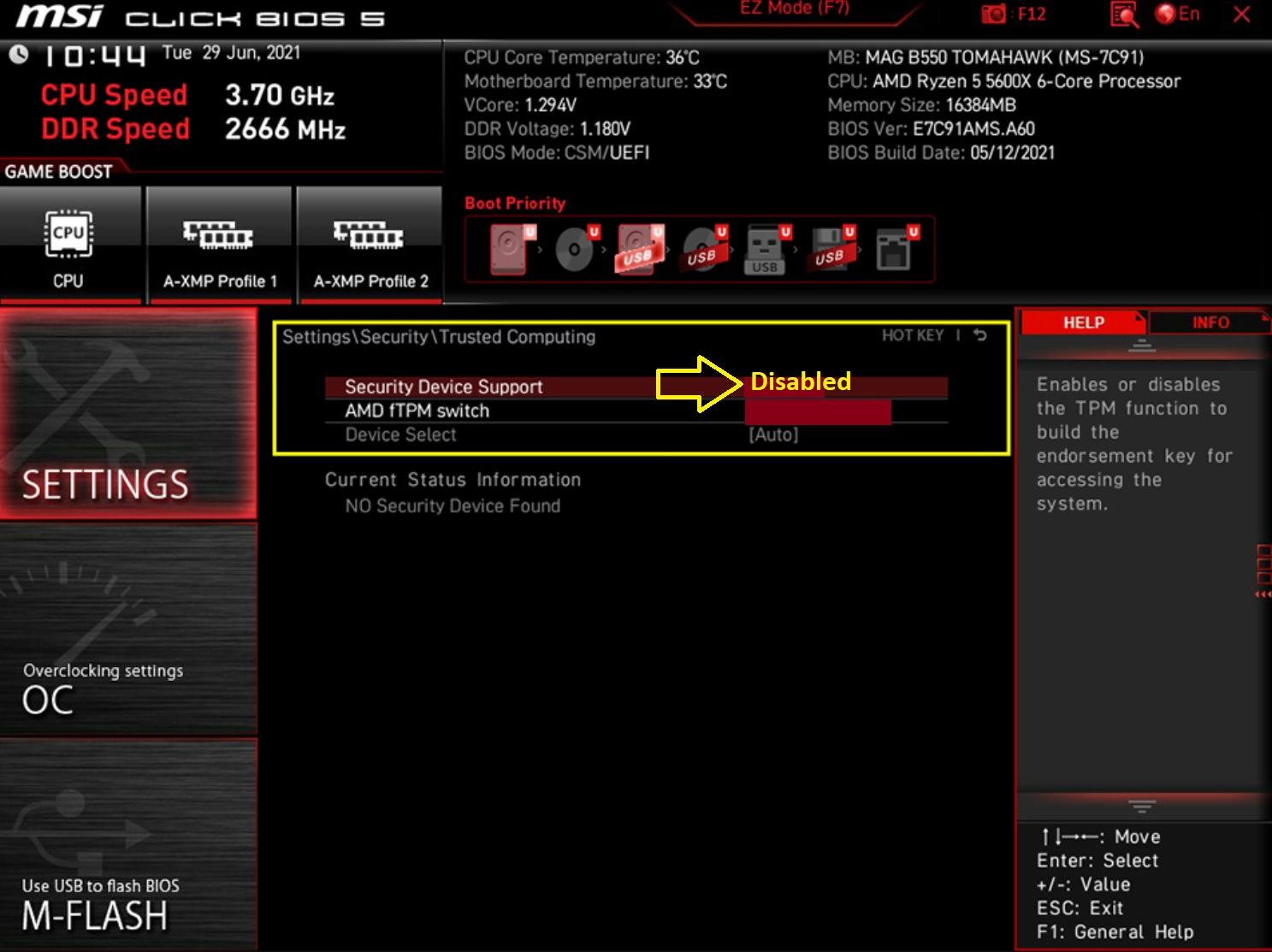Click the Boot Priority heading

point(515,204)
